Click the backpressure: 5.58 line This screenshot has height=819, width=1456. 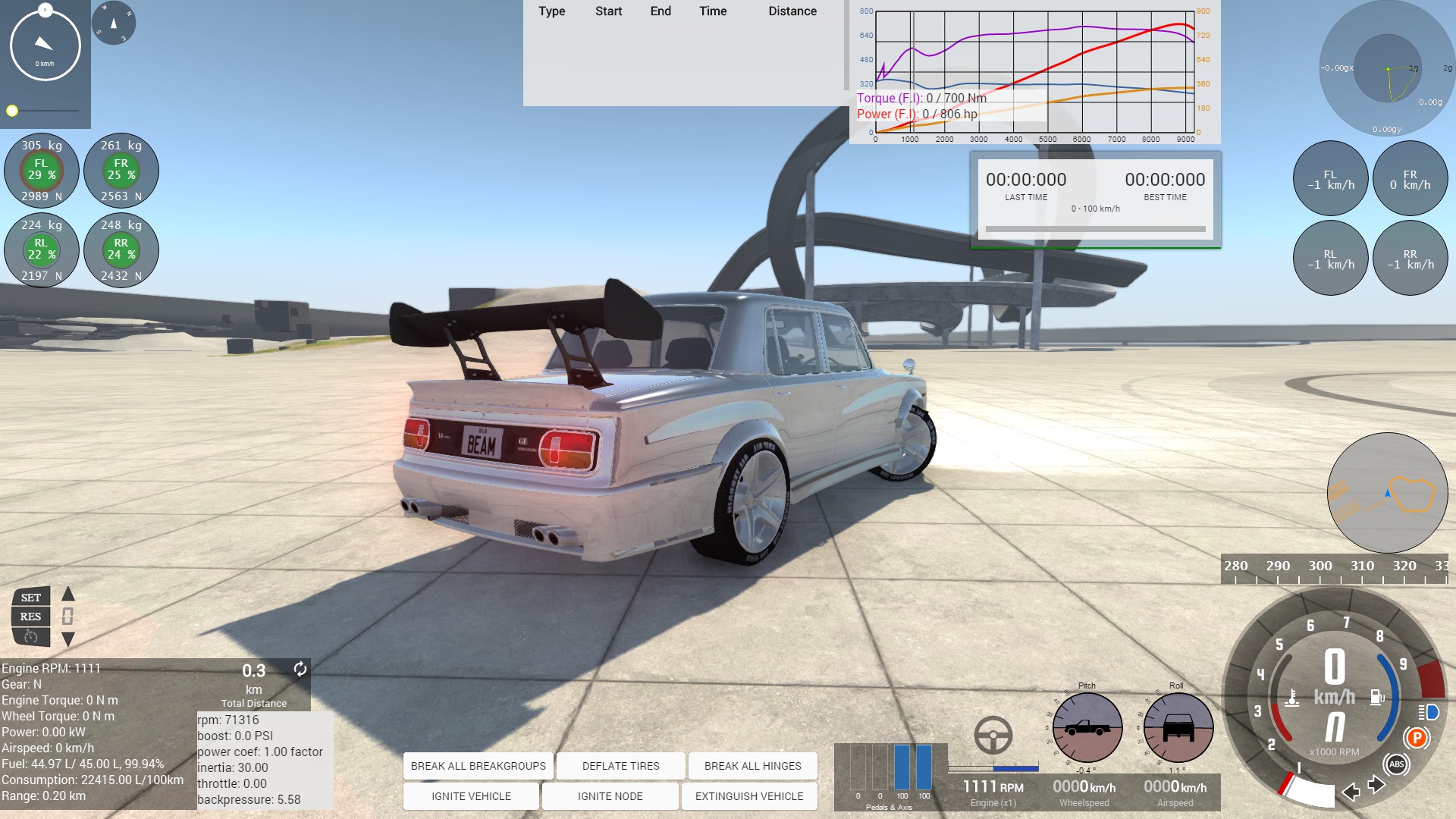[249, 799]
